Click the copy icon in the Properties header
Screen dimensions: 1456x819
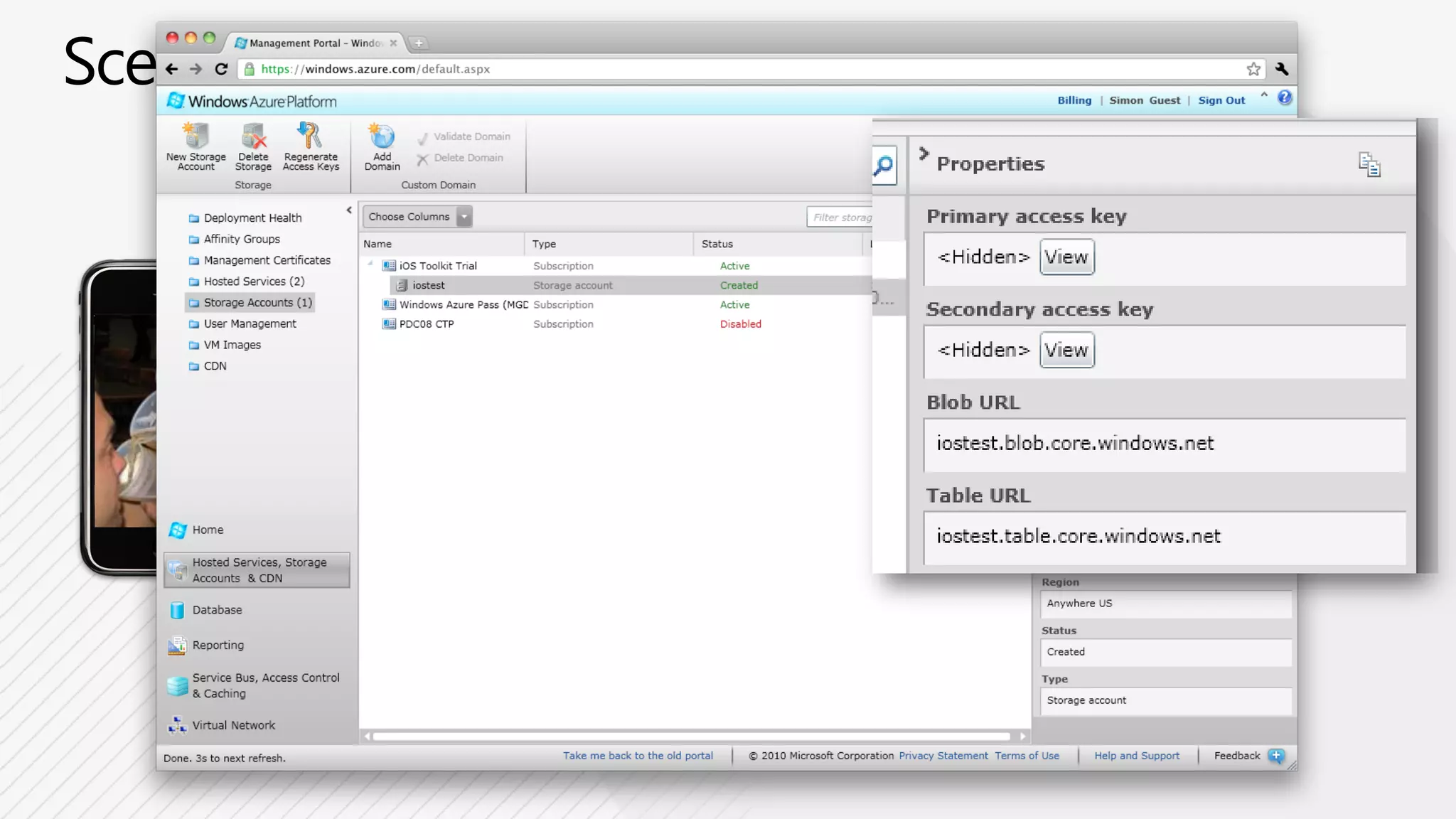1369,164
